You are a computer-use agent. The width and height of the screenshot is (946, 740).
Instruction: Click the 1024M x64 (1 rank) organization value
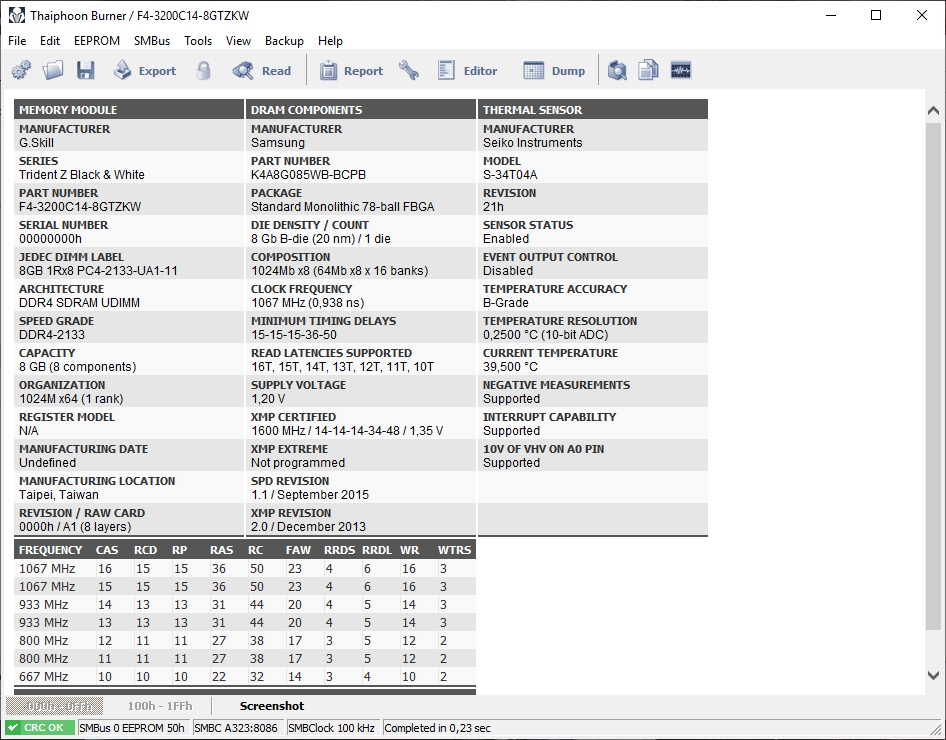[x=71, y=399]
